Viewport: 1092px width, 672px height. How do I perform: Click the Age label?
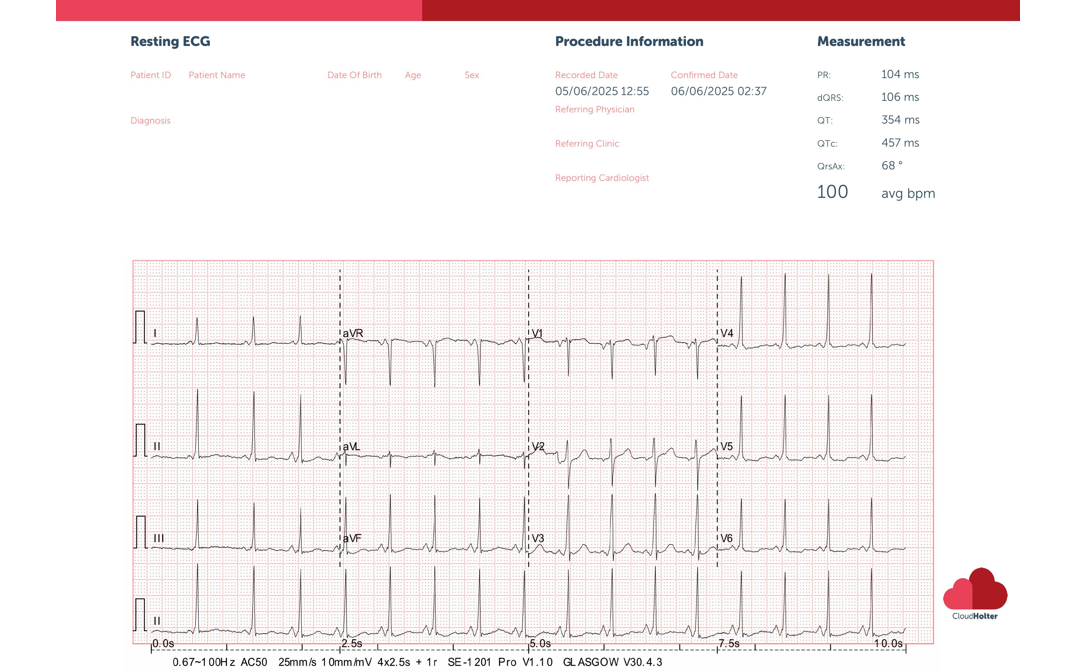[x=413, y=75]
